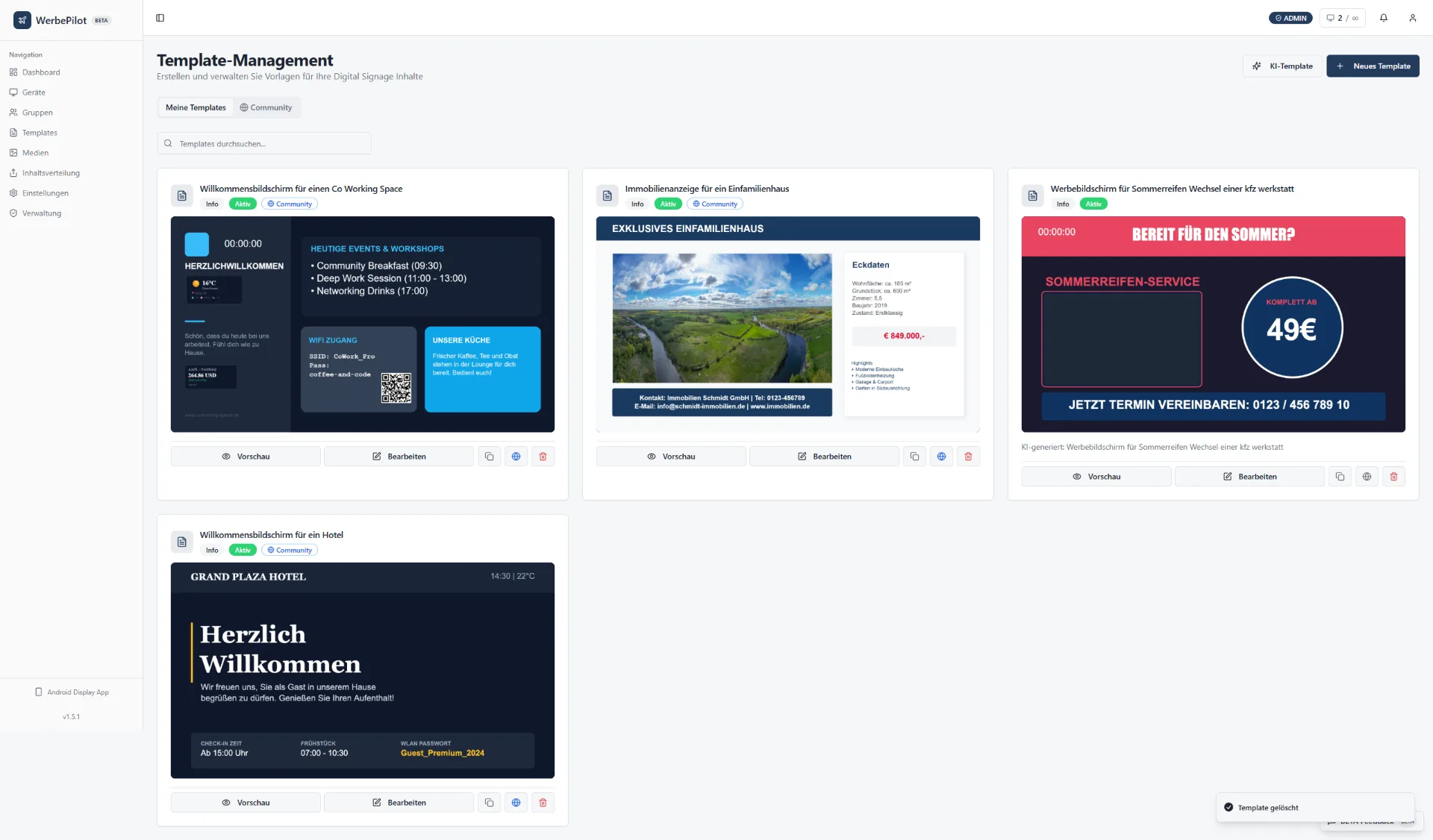Viewport: 1433px width, 840px height.
Task: Switch to the Community tab
Action: point(266,107)
